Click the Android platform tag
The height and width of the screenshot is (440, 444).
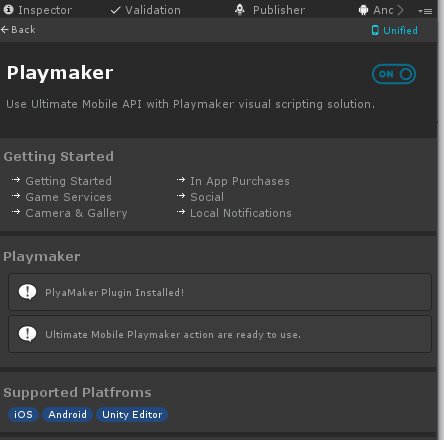[x=67, y=414]
